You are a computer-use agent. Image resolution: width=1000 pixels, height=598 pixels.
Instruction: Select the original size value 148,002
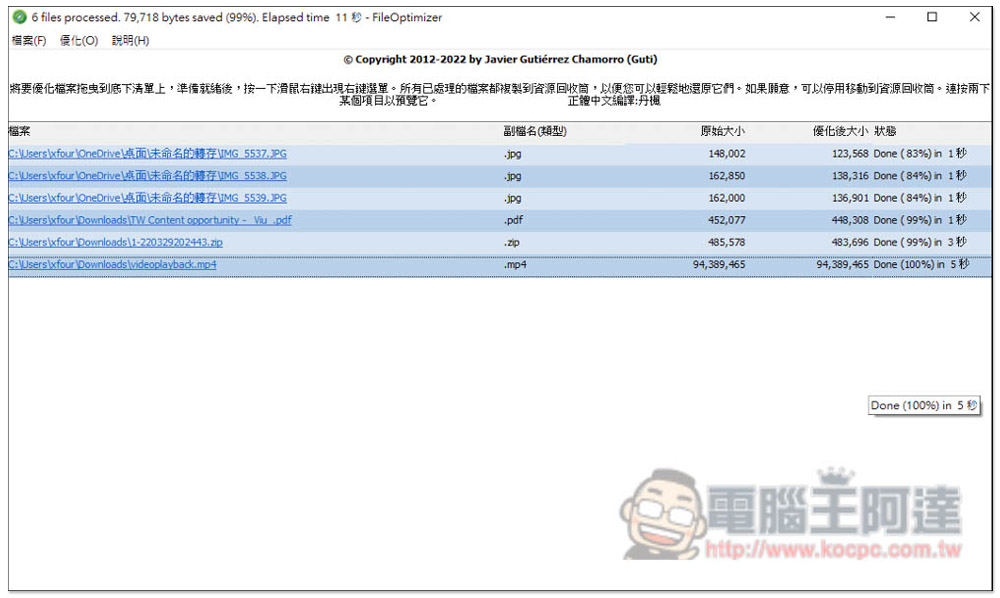726,154
